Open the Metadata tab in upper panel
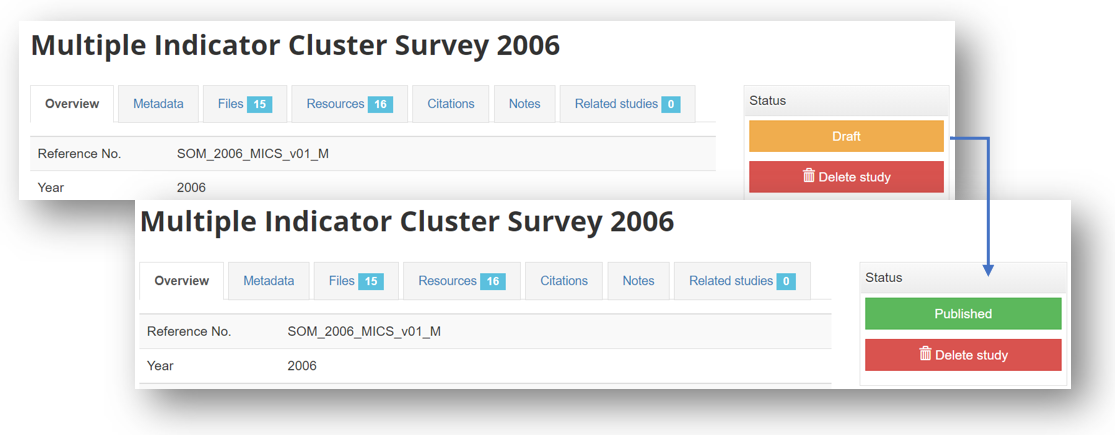Image resolution: width=1115 pixels, height=435 pixels. pyautogui.click(x=158, y=104)
